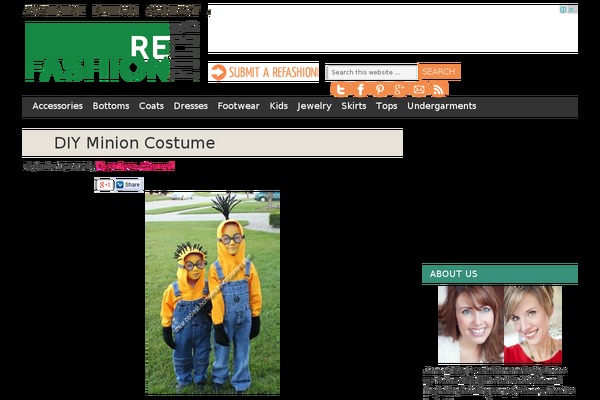The width and height of the screenshot is (600, 400).
Task: Open the Coats menu item
Action: pyautogui.click(x=151, y=106)
